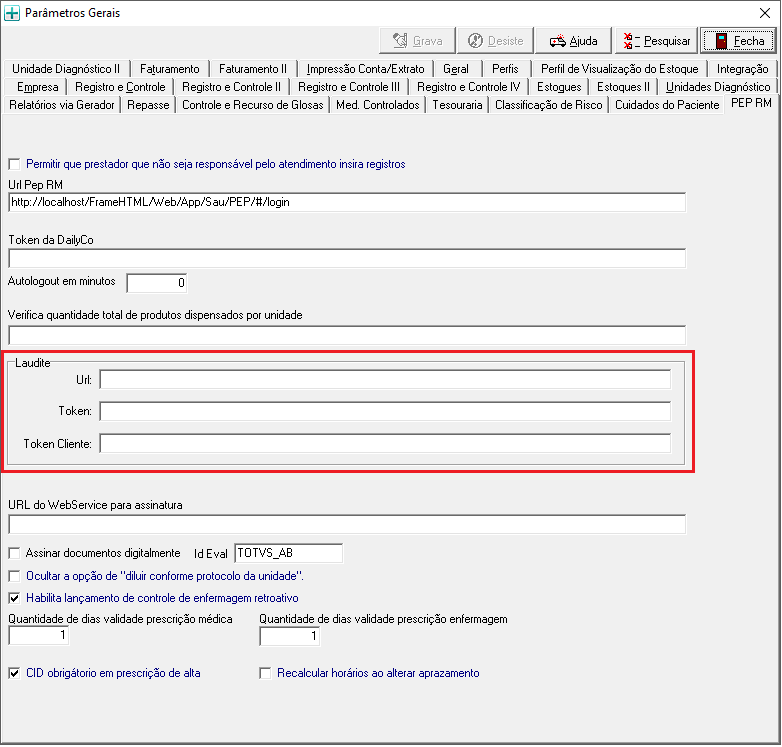The image size is (782, 747).
Task: Switch to the Faturamento II tab
Action: click(253, 69)
